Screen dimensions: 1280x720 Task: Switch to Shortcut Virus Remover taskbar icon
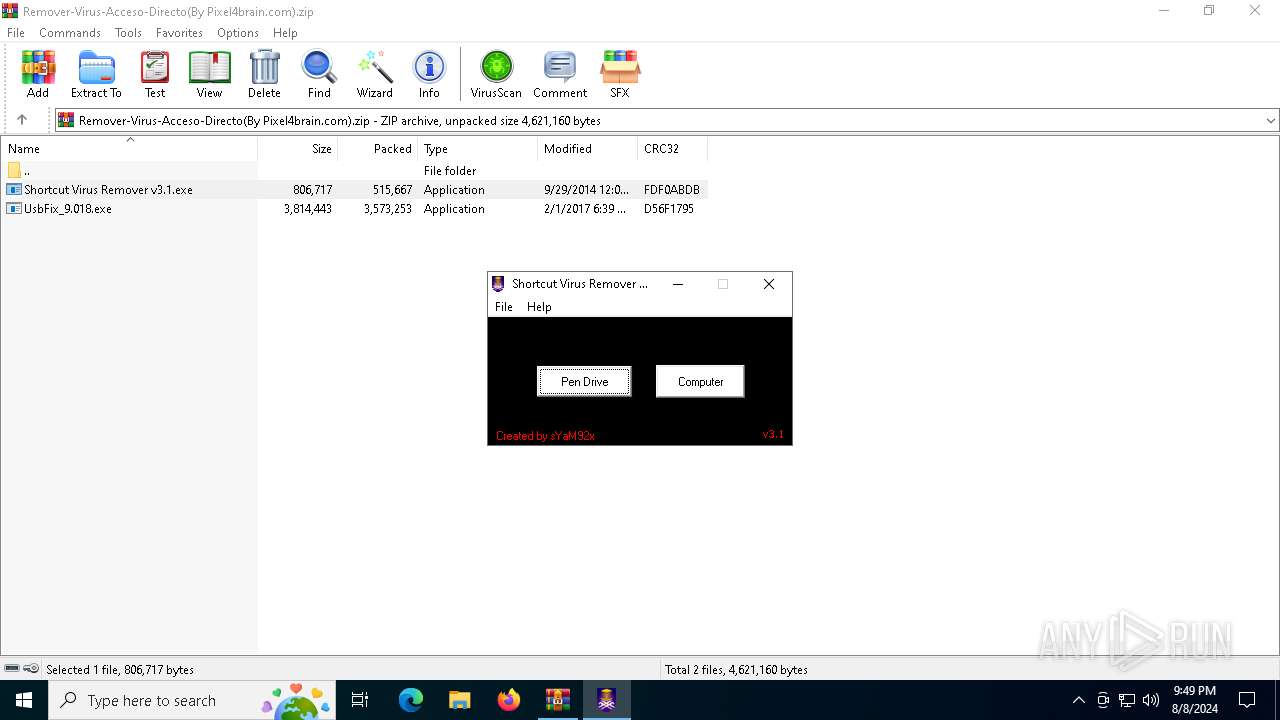606,700
